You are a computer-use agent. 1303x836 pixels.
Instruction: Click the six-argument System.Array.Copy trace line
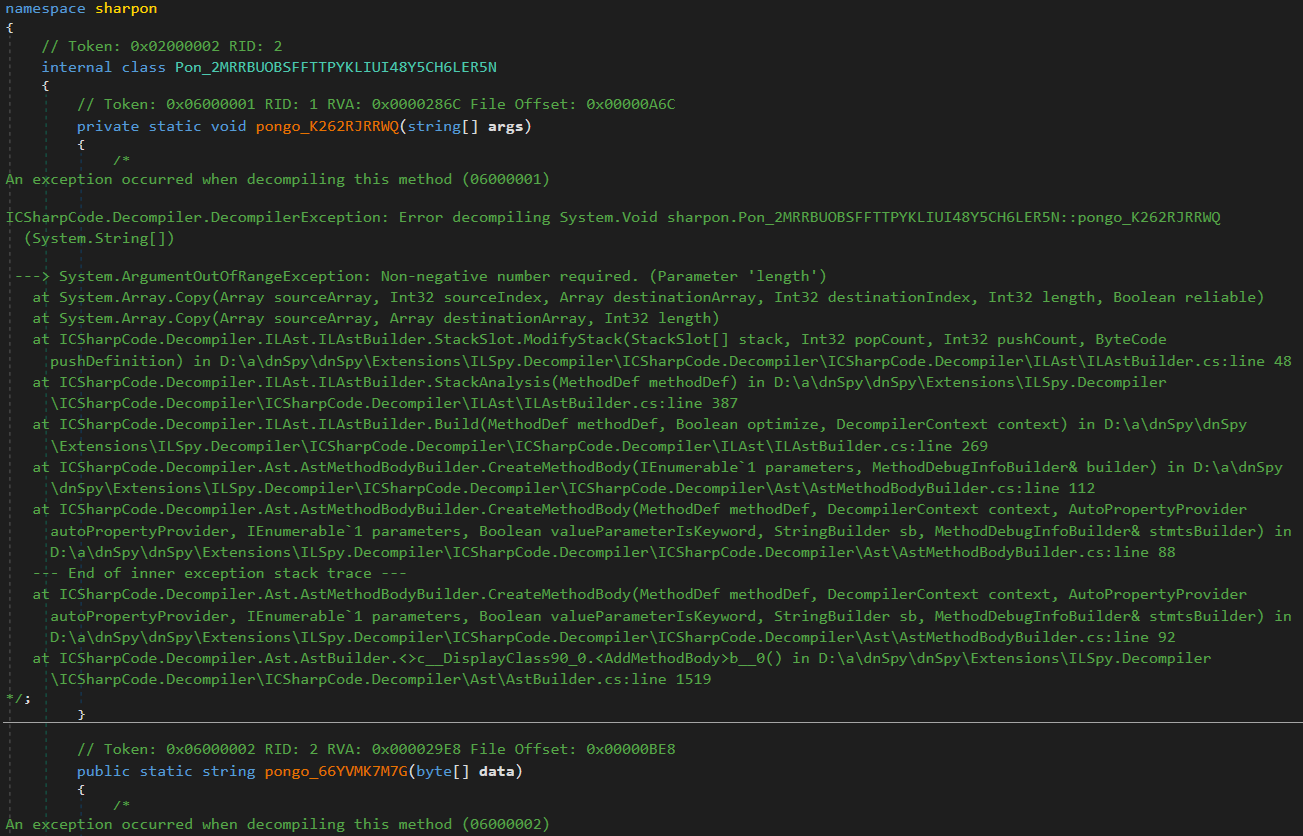point(649,297)
